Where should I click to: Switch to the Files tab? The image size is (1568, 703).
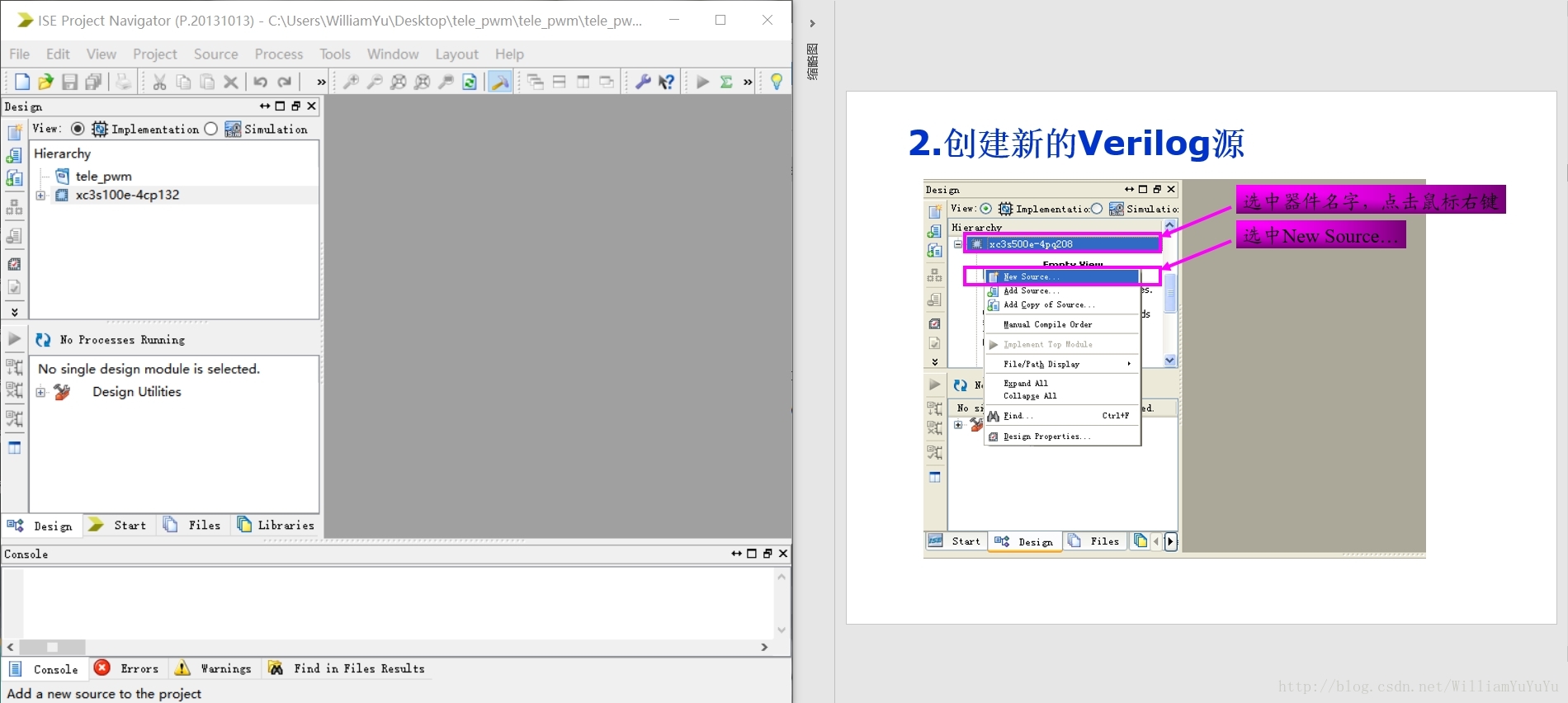click(x=192, y=525)
